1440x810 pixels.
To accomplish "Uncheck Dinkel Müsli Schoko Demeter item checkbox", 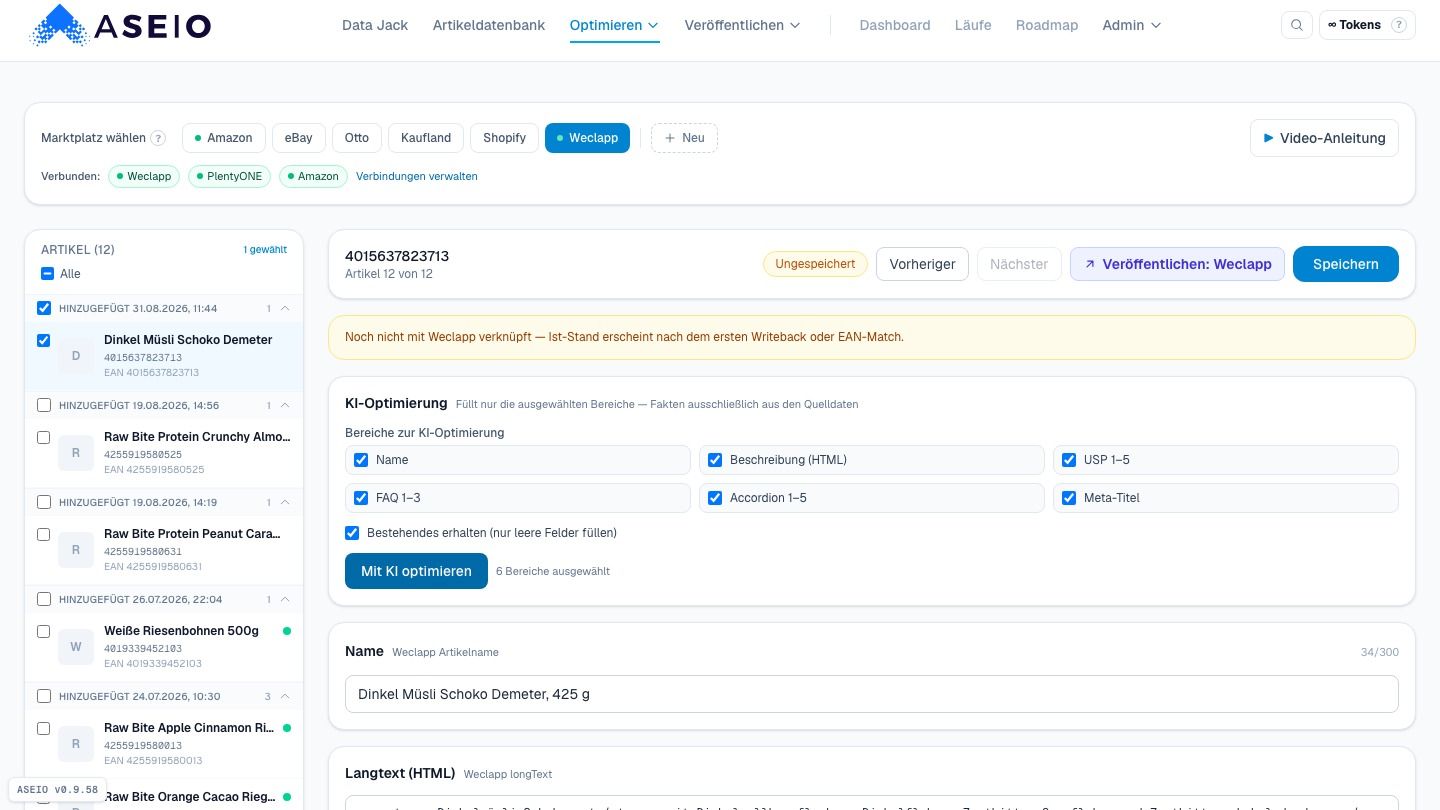I will coord(43,340).
